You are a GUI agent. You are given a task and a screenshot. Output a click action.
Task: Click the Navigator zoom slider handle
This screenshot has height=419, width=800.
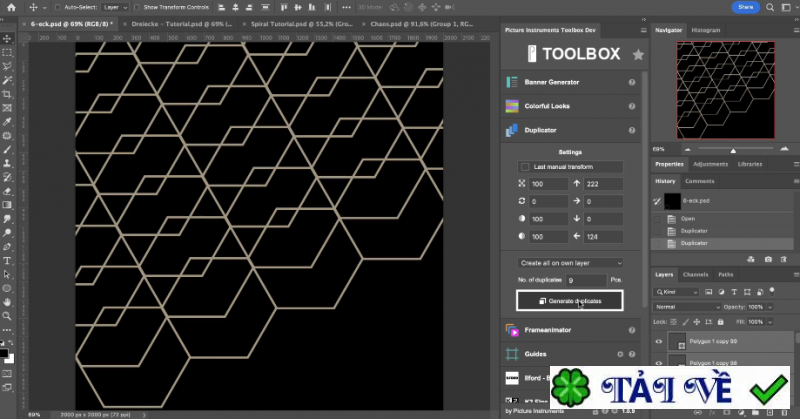tap(733, 150)
